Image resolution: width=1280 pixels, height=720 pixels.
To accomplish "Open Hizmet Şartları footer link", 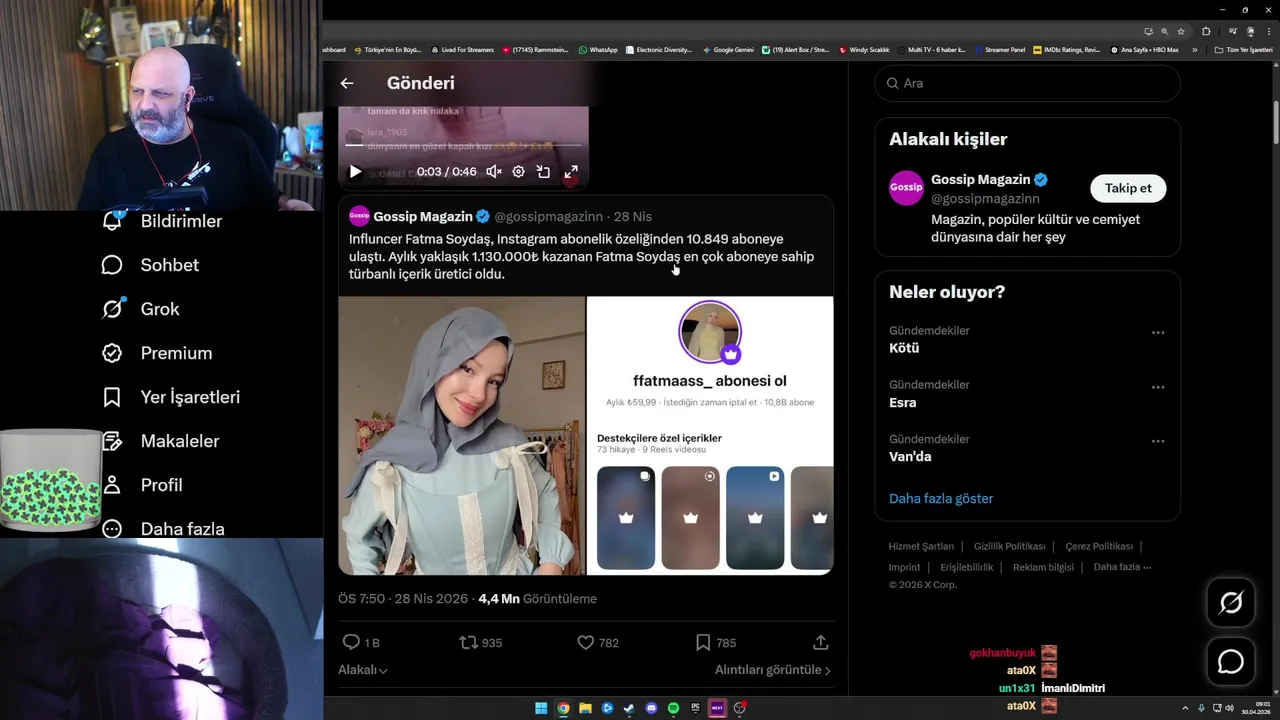I will [921, 547].
